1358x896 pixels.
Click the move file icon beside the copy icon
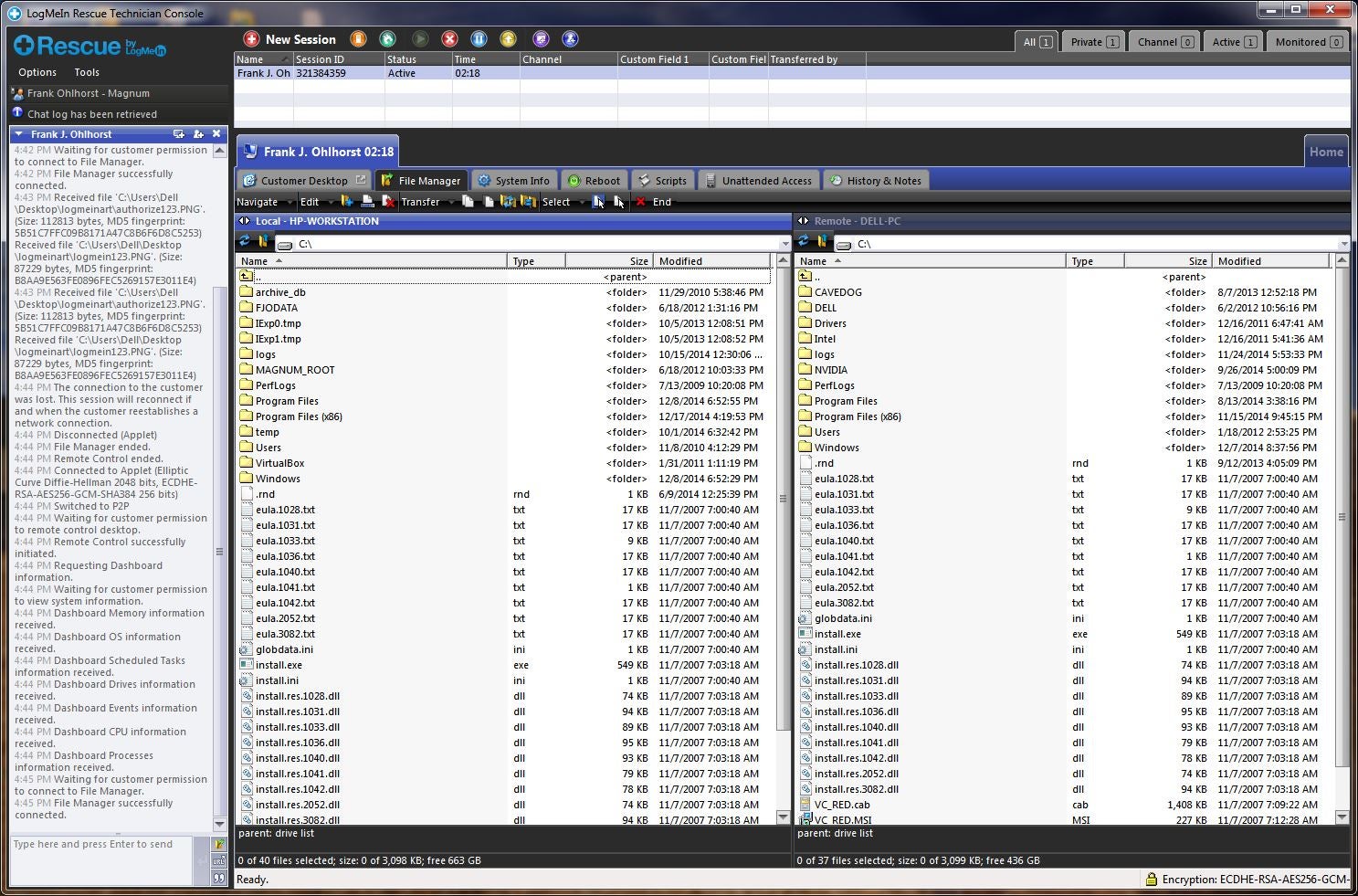click(489, 202)
